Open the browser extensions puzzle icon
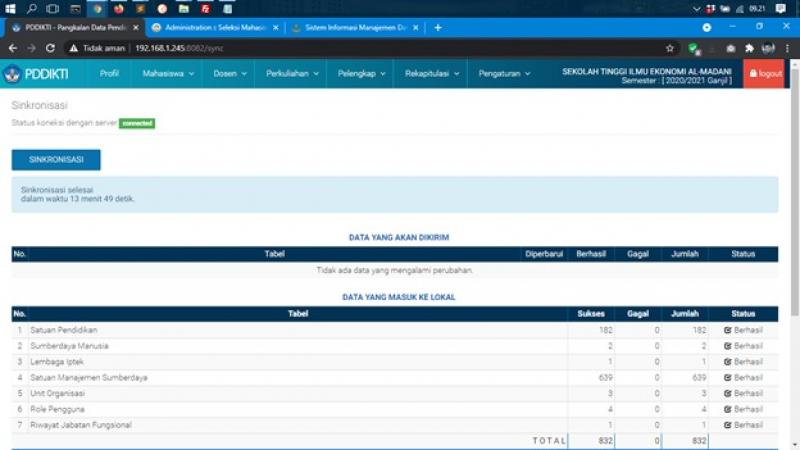This screenshot has height=450, width=800. click(749, 47)
